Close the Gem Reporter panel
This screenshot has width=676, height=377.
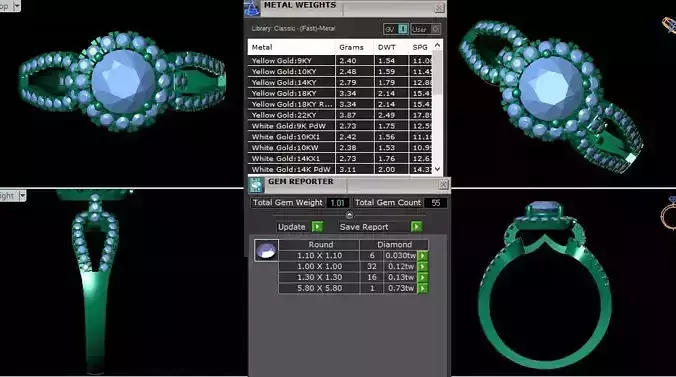coord(444,185)
